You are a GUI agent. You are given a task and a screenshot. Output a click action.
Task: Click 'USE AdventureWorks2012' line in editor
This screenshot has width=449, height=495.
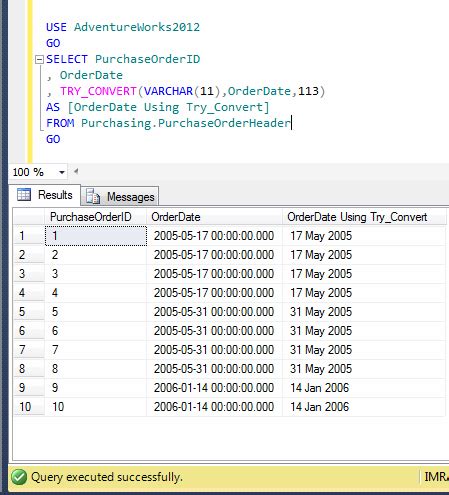coord(123,27)
